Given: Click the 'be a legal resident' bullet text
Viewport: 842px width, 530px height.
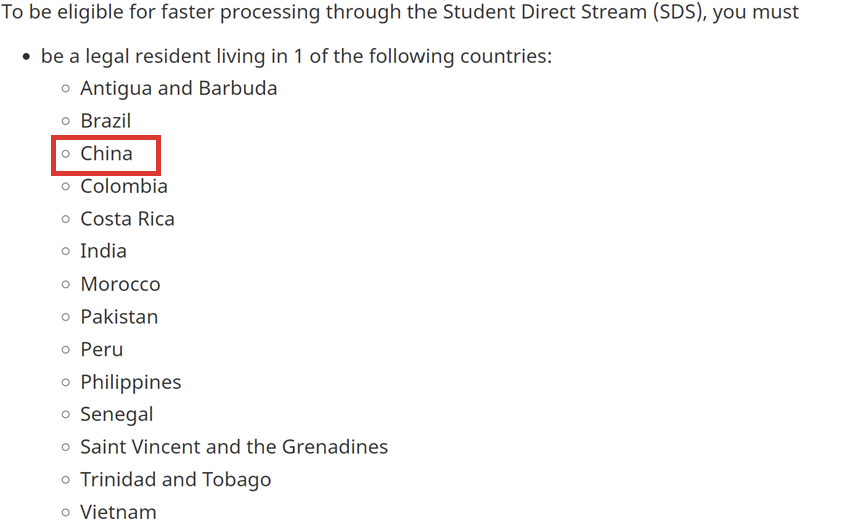Looking at the screenshot, I should coord(296,56).
